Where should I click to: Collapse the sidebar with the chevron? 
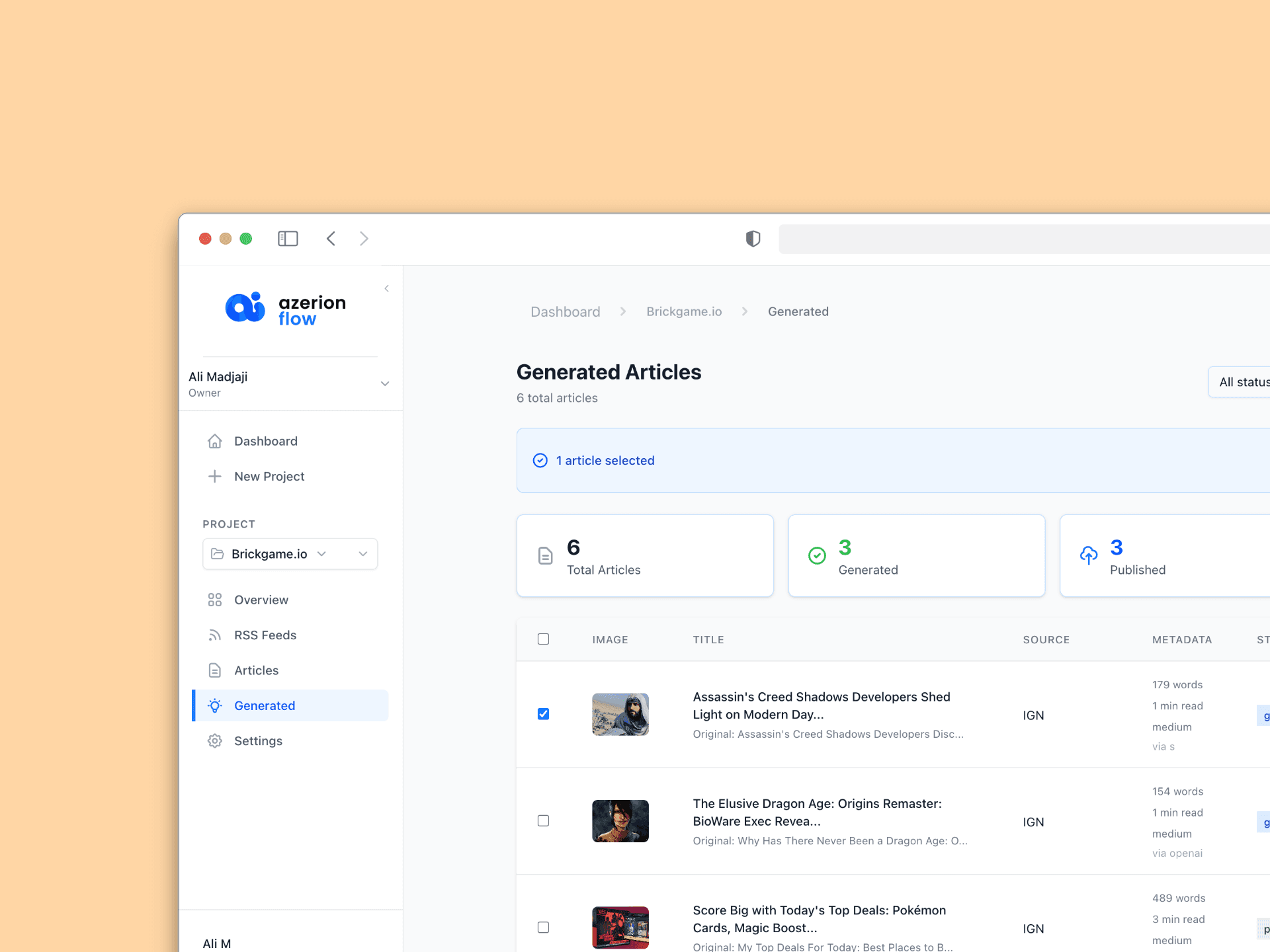[x=386, y=289]
